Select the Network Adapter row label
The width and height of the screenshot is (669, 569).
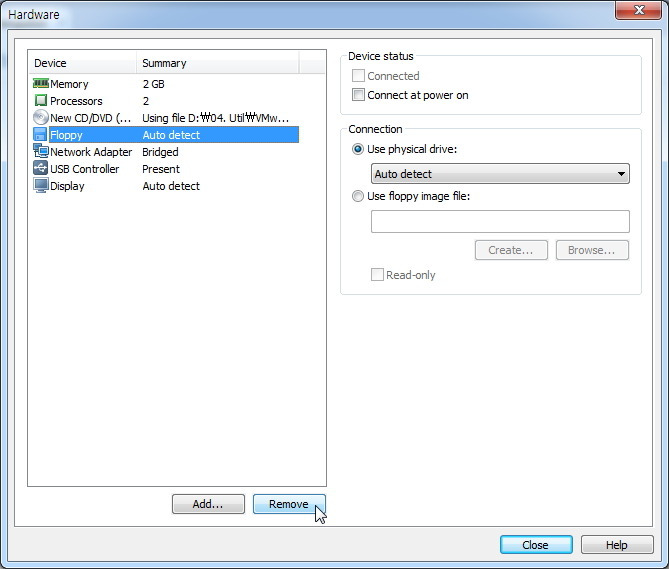coord(91,152)
